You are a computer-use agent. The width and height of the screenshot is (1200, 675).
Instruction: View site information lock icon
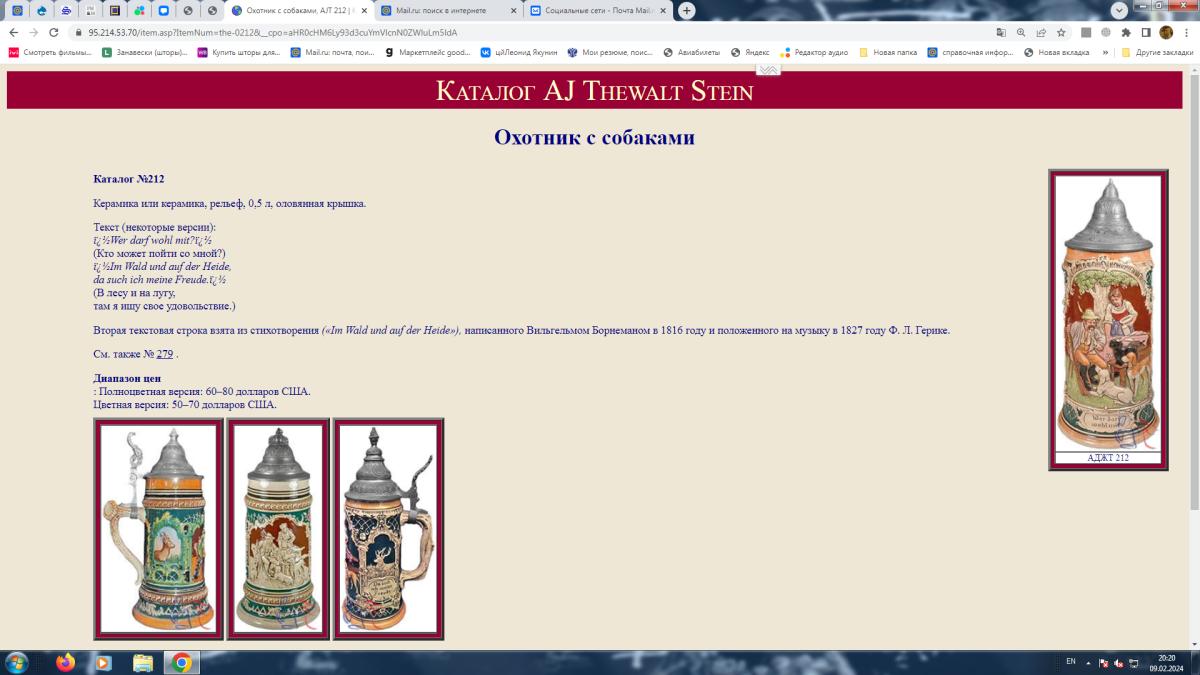point(78,32)
